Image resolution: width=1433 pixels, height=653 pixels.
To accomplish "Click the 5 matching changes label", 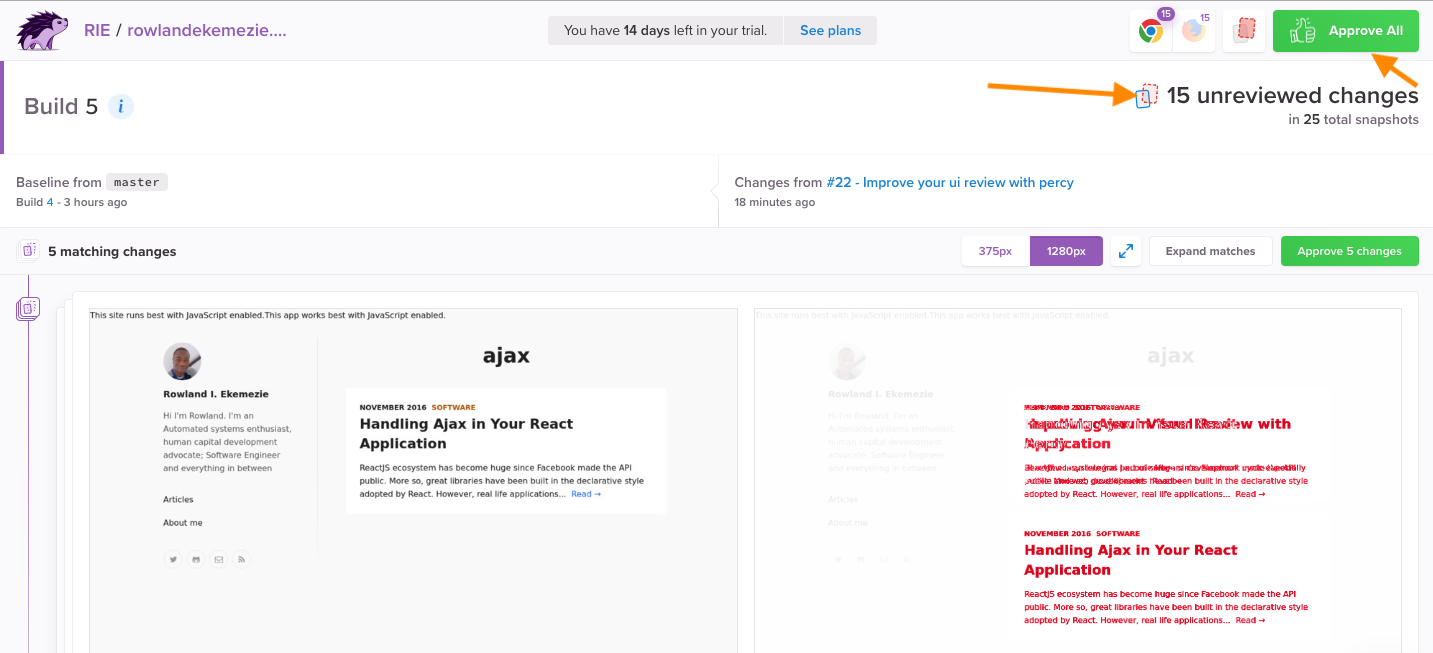I will (112, 252).
